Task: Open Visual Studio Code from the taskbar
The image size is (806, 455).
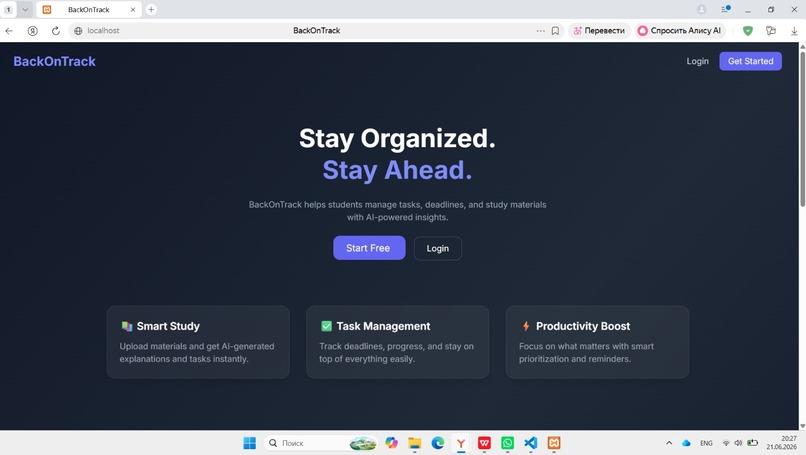Action: click(x=530, y=443)
